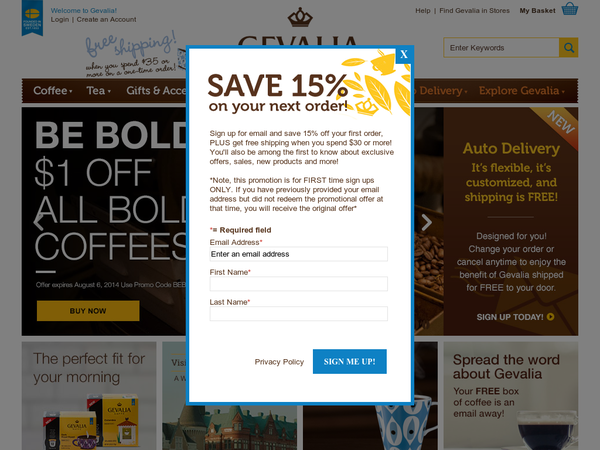Go to previous banner slide arrow
This screenshot has width=600, height=450.
[39, 222]
